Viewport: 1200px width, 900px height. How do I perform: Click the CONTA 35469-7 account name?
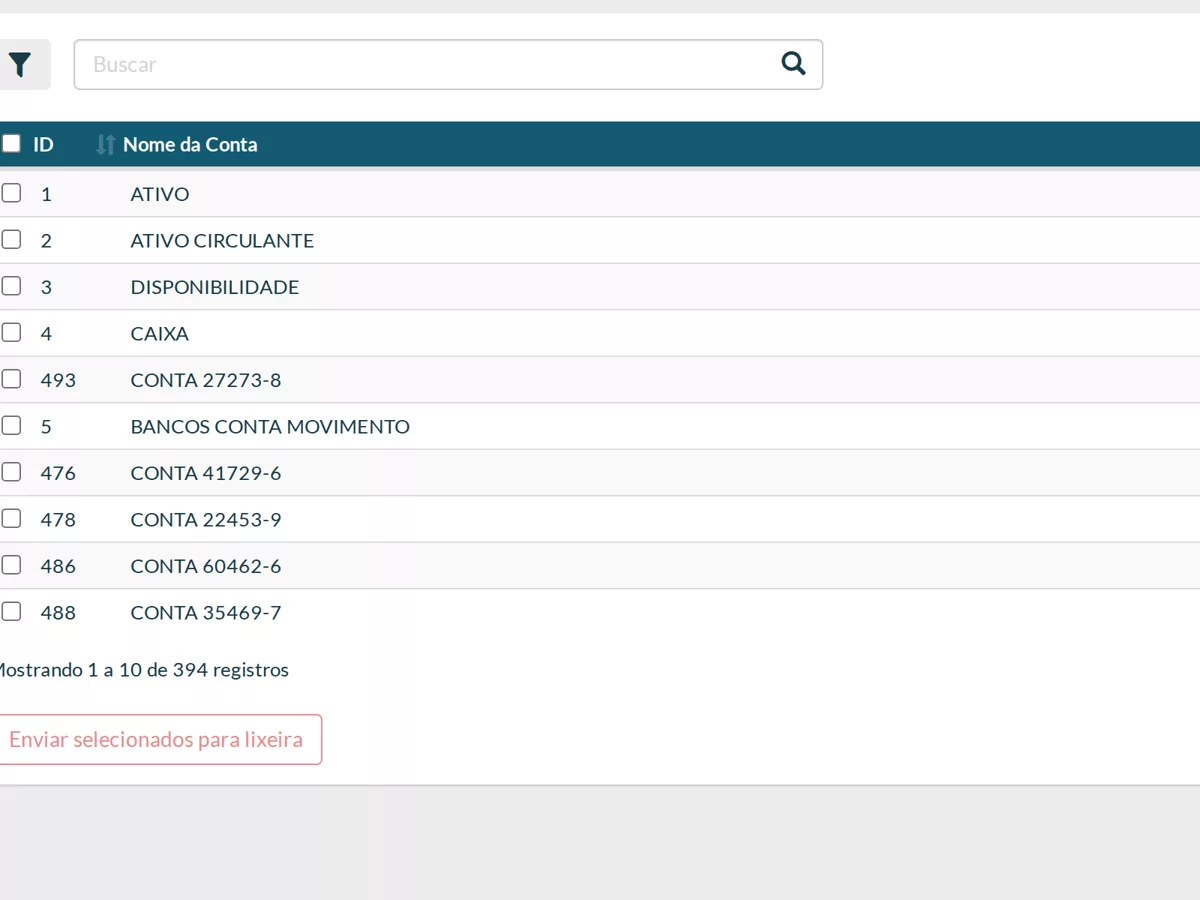pyautogui.click(x=206, y=613)
